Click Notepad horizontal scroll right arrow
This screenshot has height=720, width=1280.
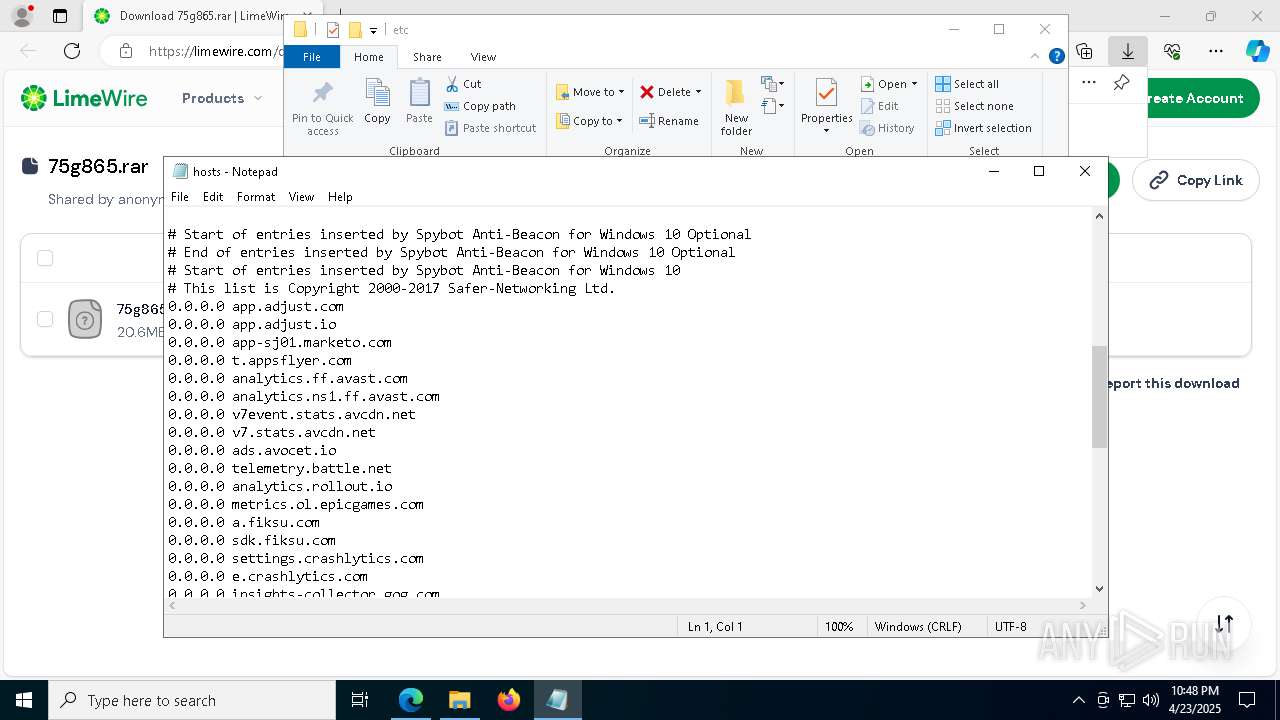tap(1082, 605)
